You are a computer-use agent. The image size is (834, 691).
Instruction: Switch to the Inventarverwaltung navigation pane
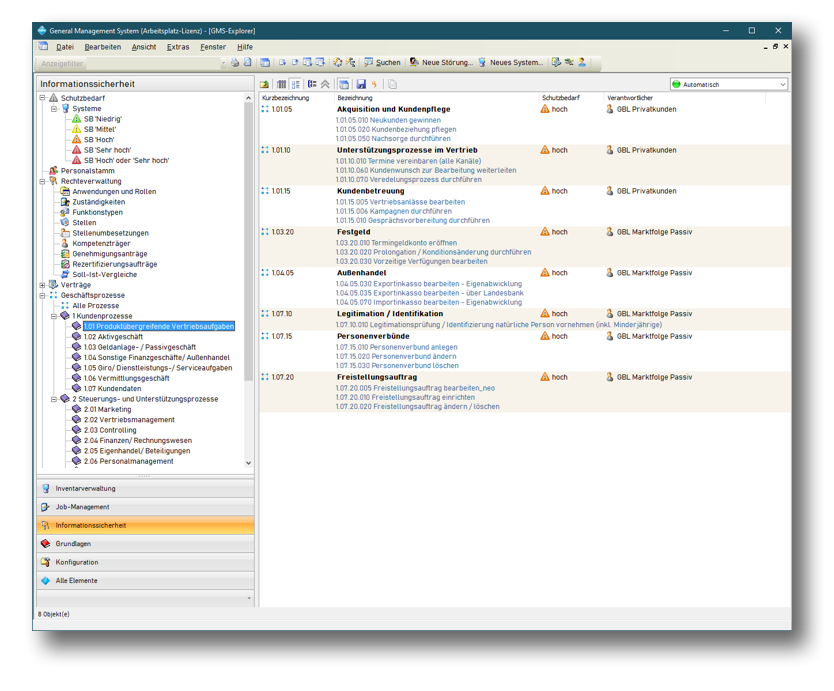pos(85,488)
